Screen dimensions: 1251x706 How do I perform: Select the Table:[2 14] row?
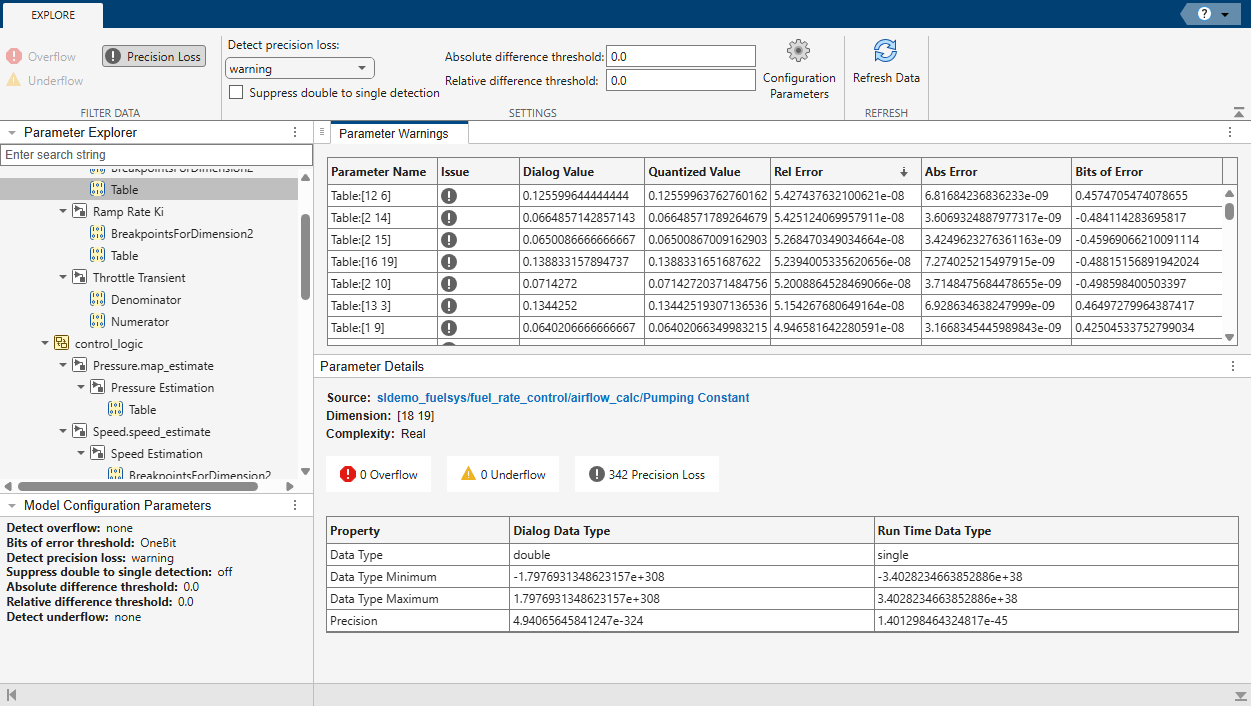pos(774,218)
